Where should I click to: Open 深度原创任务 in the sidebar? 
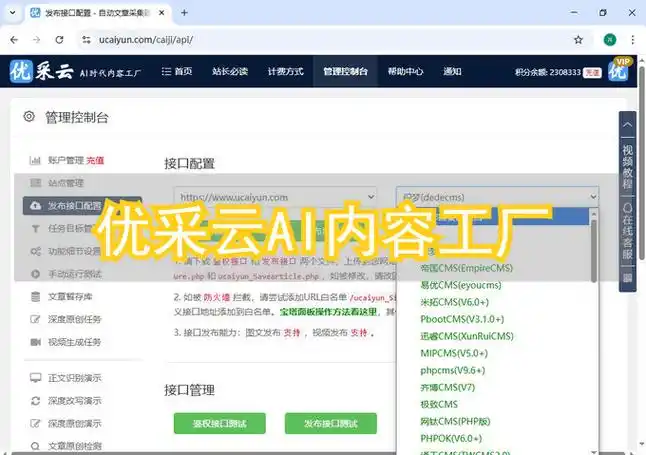(75, 319)
